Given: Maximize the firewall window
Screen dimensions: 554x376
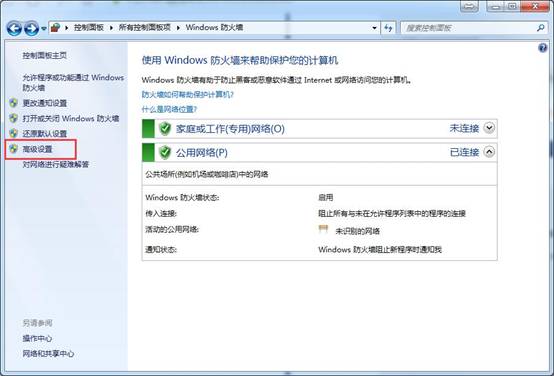Looking at the screenshot, I should point(512,6).
